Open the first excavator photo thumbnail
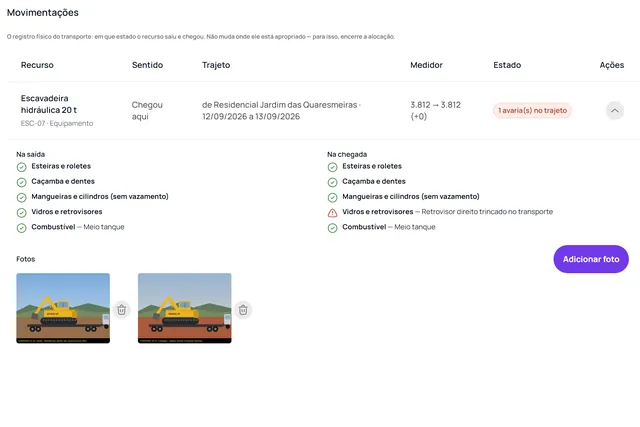Screen dimensions: 640x427 [x=63, y=308]
